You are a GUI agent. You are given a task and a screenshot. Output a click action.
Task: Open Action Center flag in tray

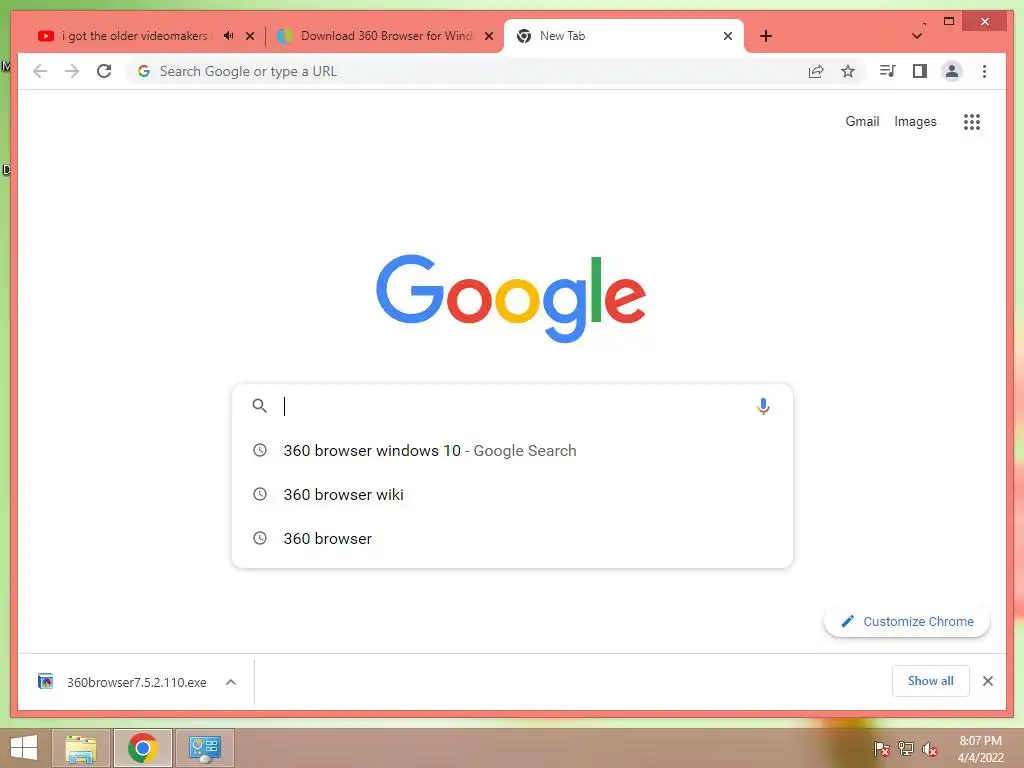point(881,749)
